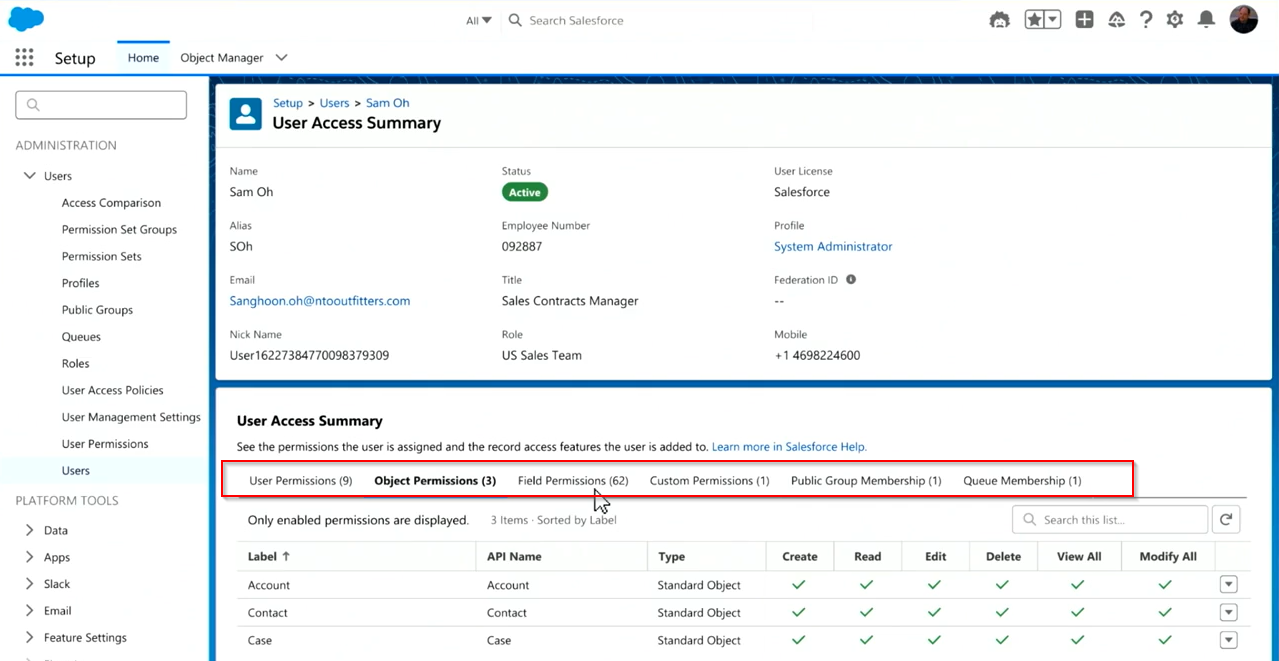Open Profiles in the sidebar
Viewport: 1279px width, 661px height.
(81, 284)
